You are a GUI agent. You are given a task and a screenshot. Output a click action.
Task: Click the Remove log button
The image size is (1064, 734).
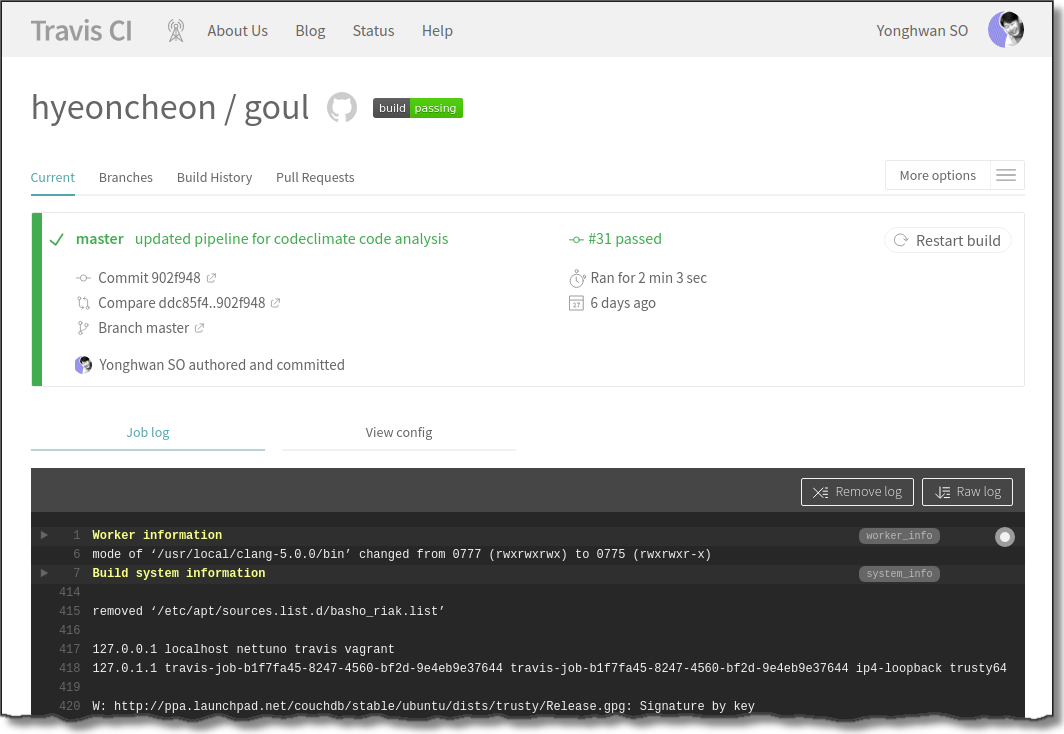pyautogui.click(x=857, y=492)
